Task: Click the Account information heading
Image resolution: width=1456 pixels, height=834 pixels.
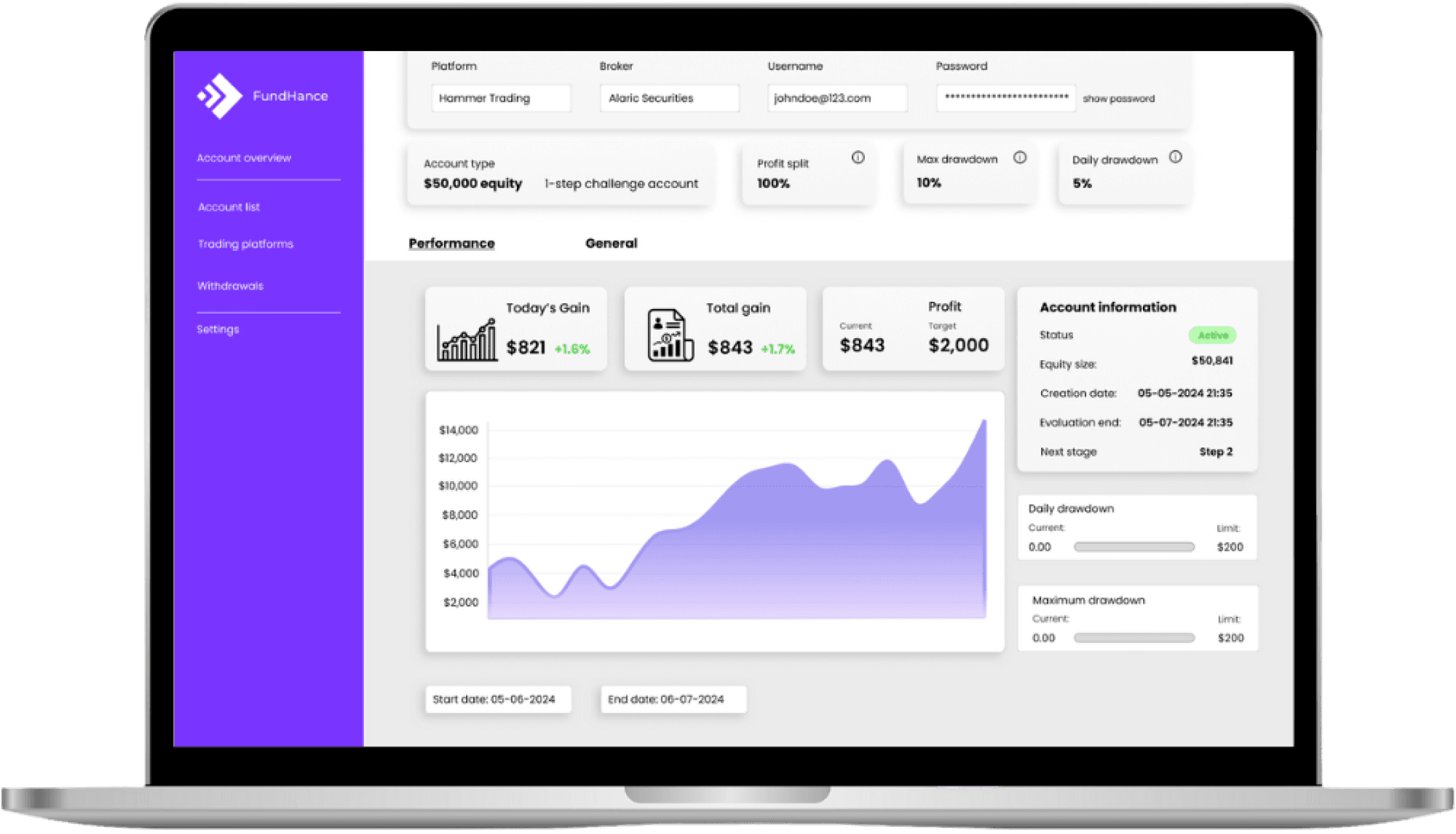Action: click(1108, 307)
